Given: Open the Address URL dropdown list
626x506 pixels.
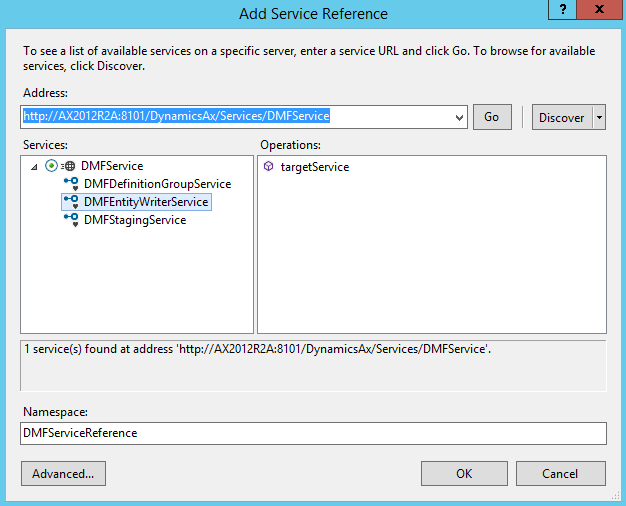Looking at the screenshot, I should point(459,117).
